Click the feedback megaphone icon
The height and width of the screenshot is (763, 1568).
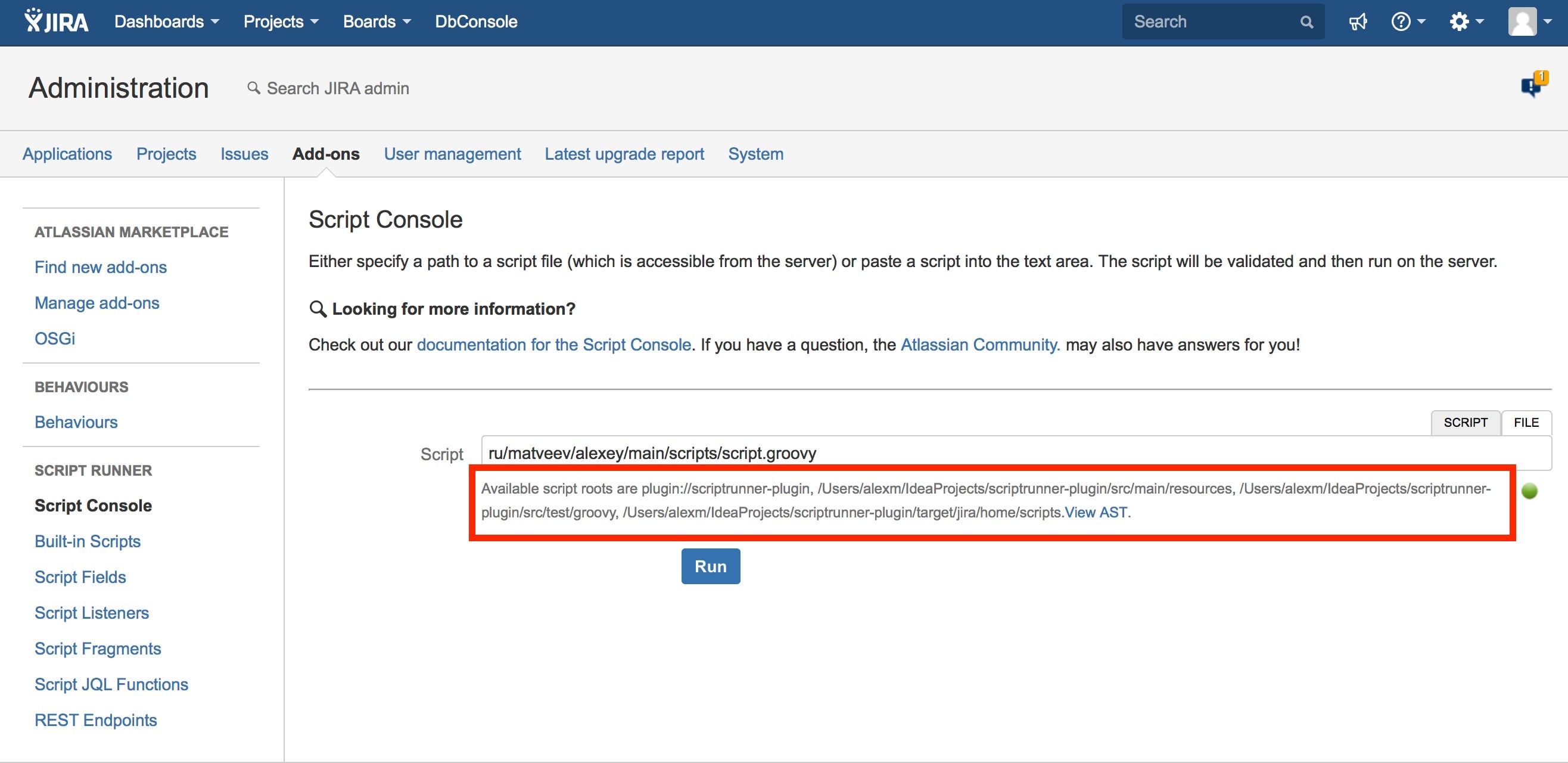click(1357, 22)
